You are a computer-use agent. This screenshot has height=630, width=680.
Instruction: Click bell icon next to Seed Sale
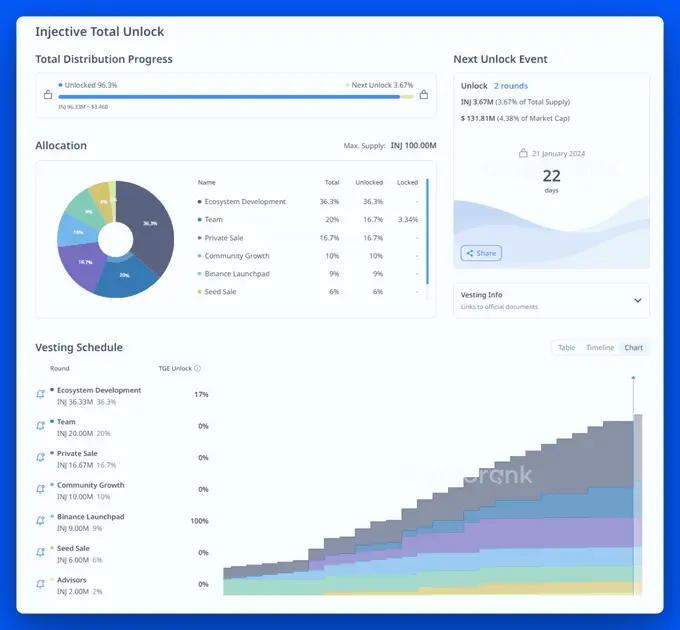click(x=40, y=552)
